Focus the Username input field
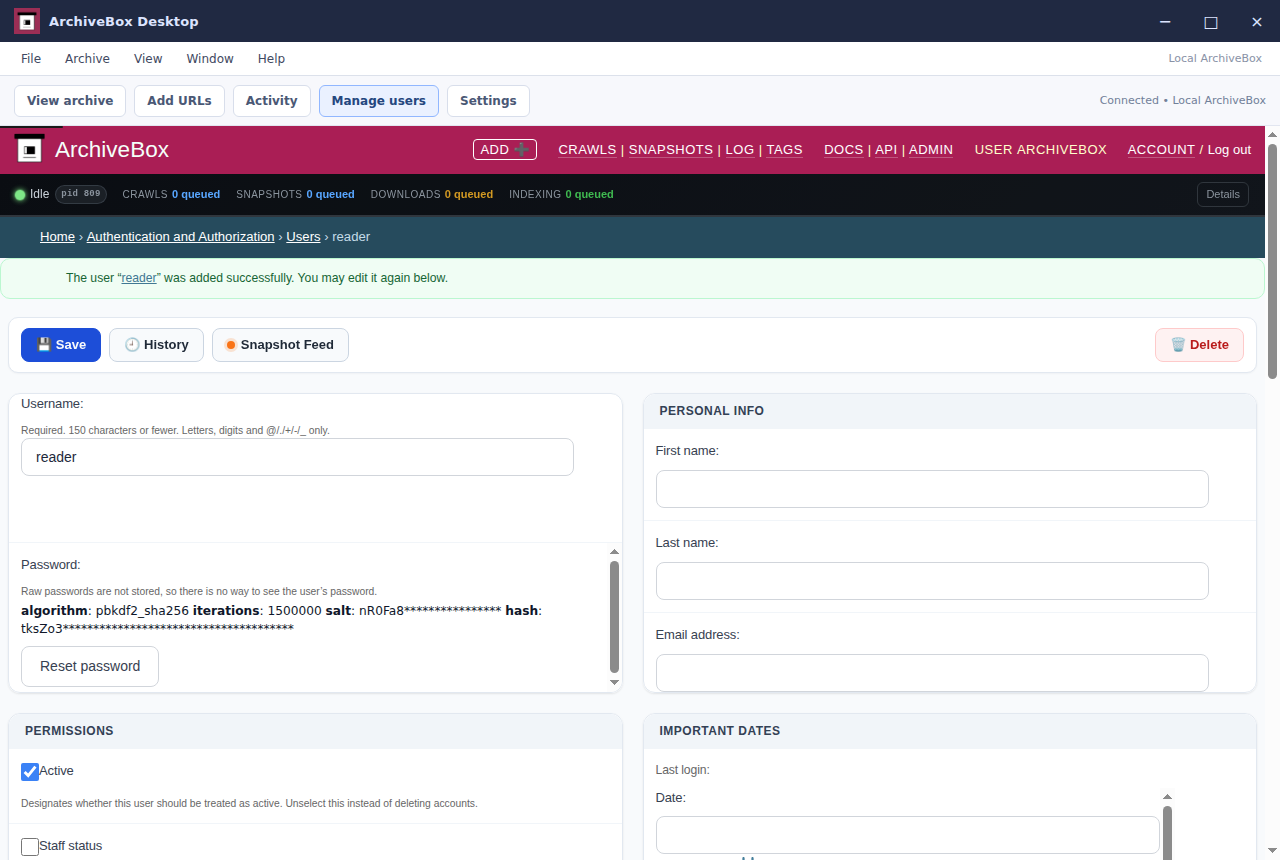The width and height of the screenshot is (1280, 860). [297, 457]
